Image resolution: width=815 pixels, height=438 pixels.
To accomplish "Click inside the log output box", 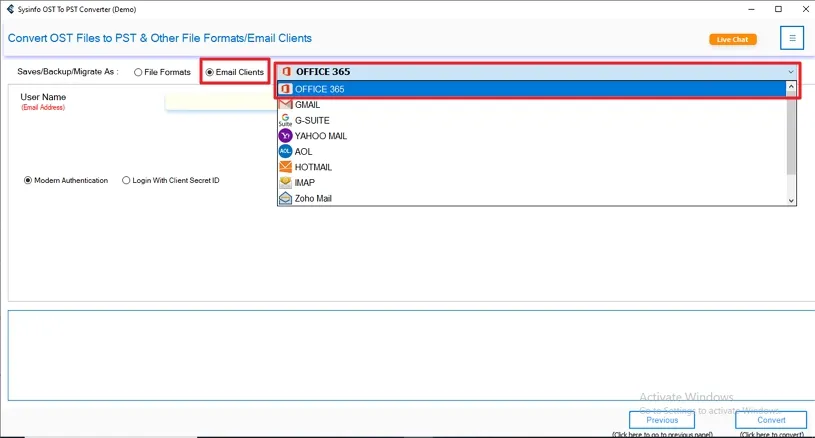I will 411,355.
